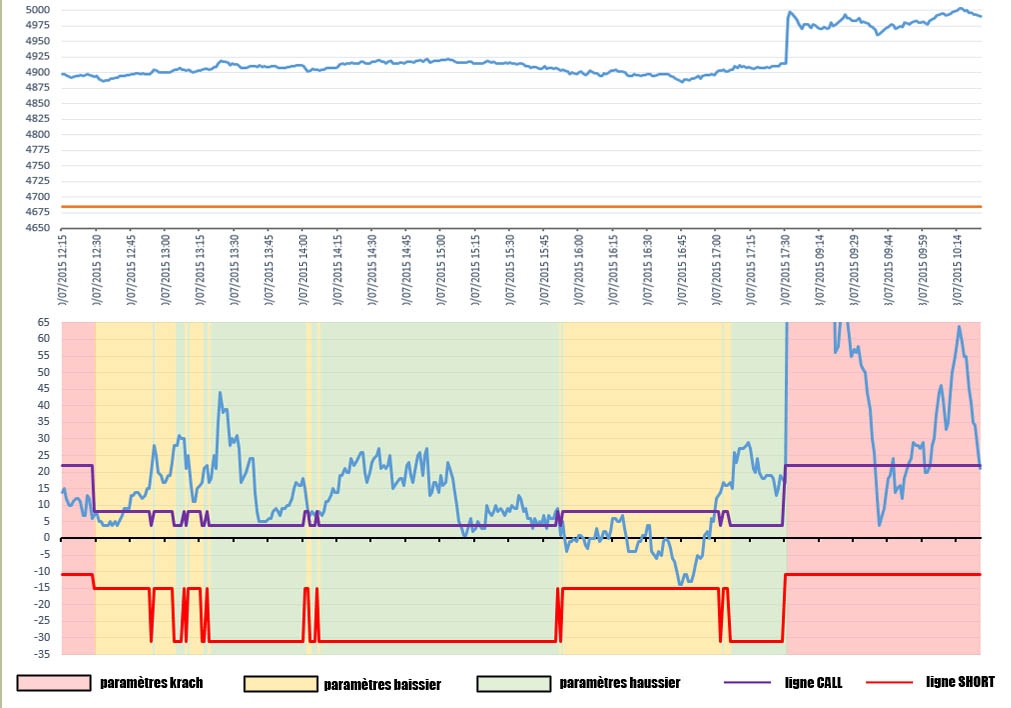1011x708 pixels.
Task: Click the 4750 value on the top y-axis
Action: [37, 165]
